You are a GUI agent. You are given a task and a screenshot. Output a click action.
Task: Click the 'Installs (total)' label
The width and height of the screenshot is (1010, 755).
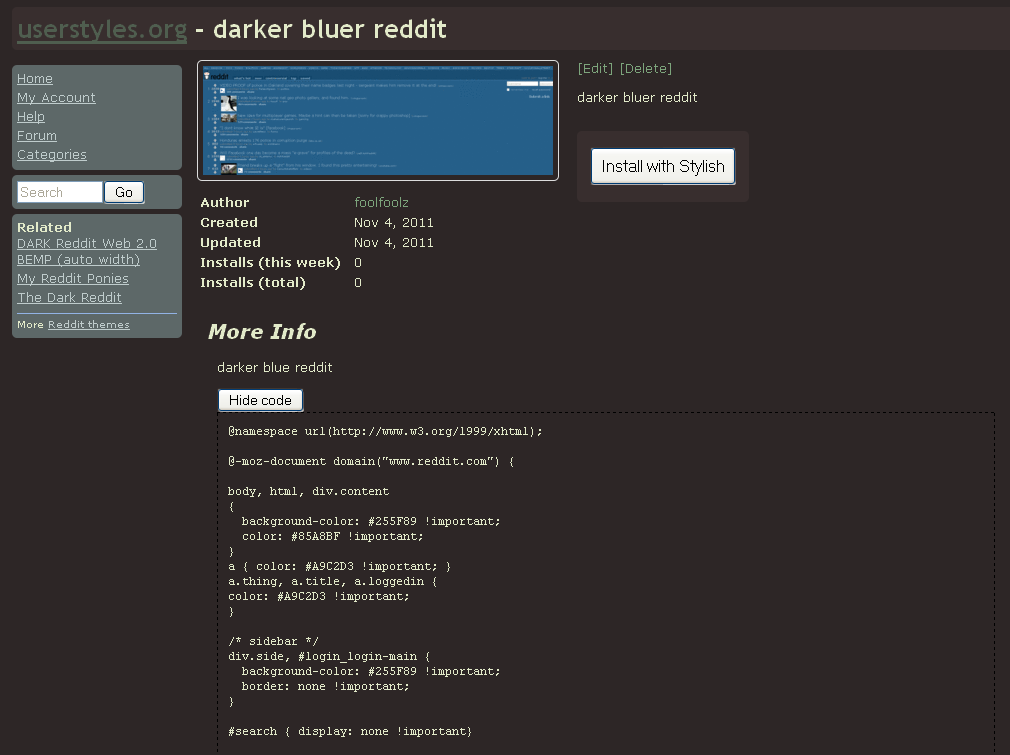[253, 283]
